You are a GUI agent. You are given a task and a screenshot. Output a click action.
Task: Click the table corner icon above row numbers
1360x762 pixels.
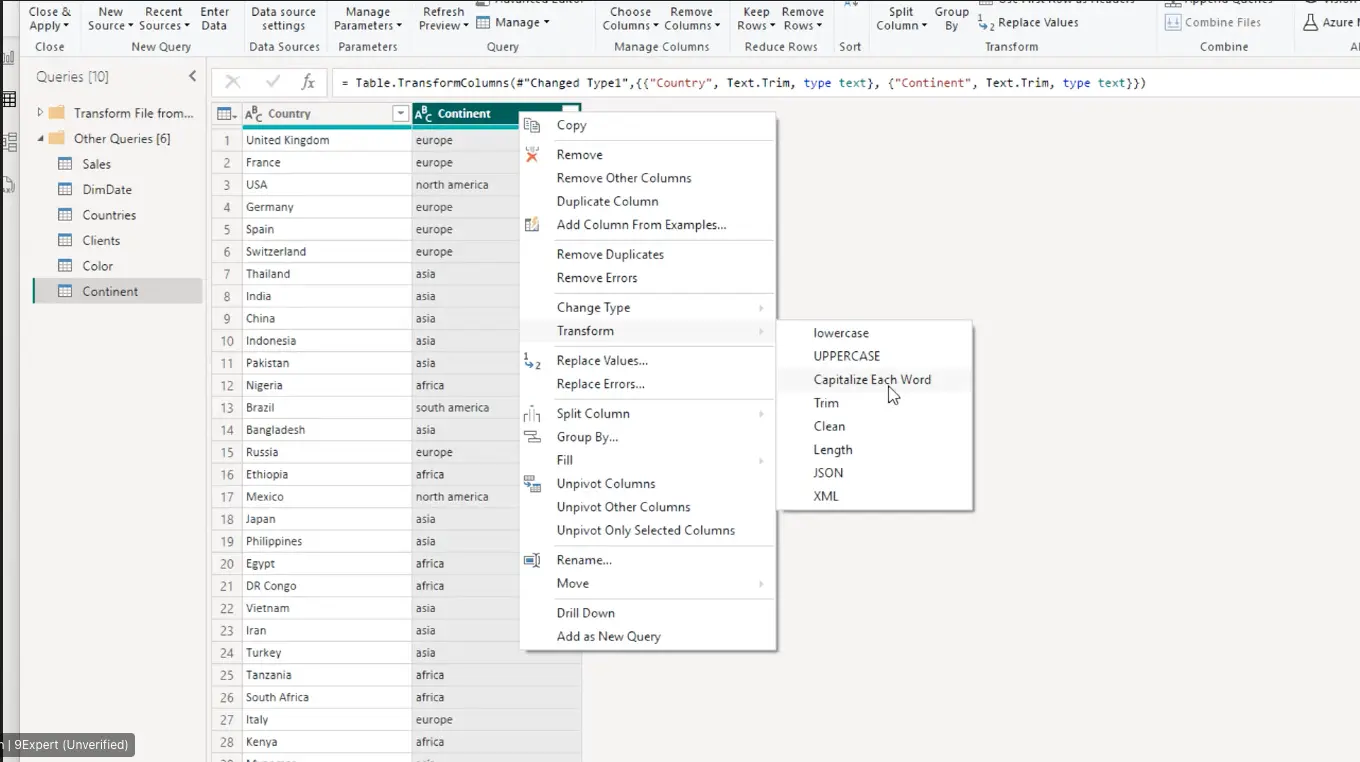tap(225, 114)
